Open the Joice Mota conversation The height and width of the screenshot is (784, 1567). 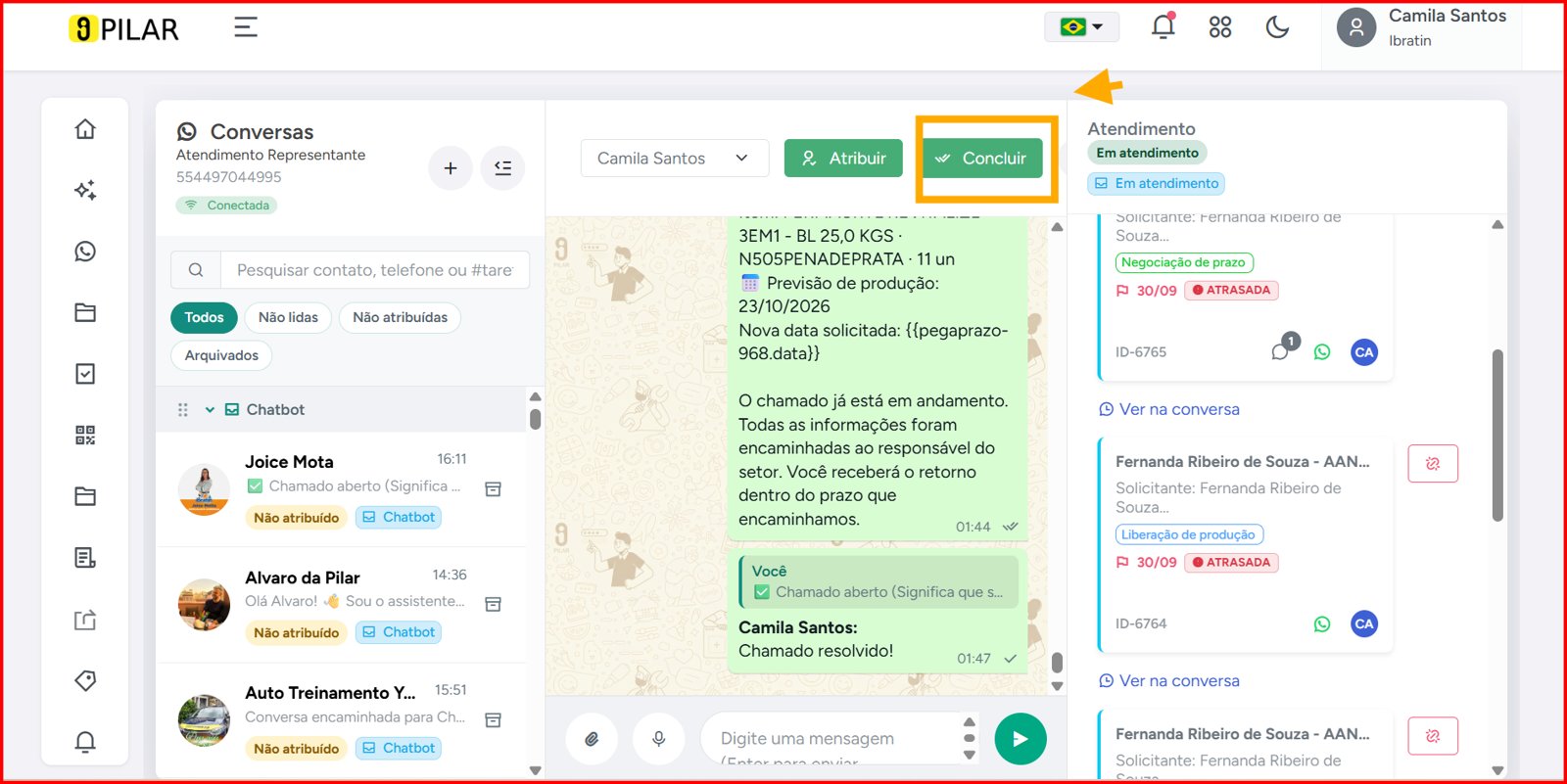coord(341,489)
